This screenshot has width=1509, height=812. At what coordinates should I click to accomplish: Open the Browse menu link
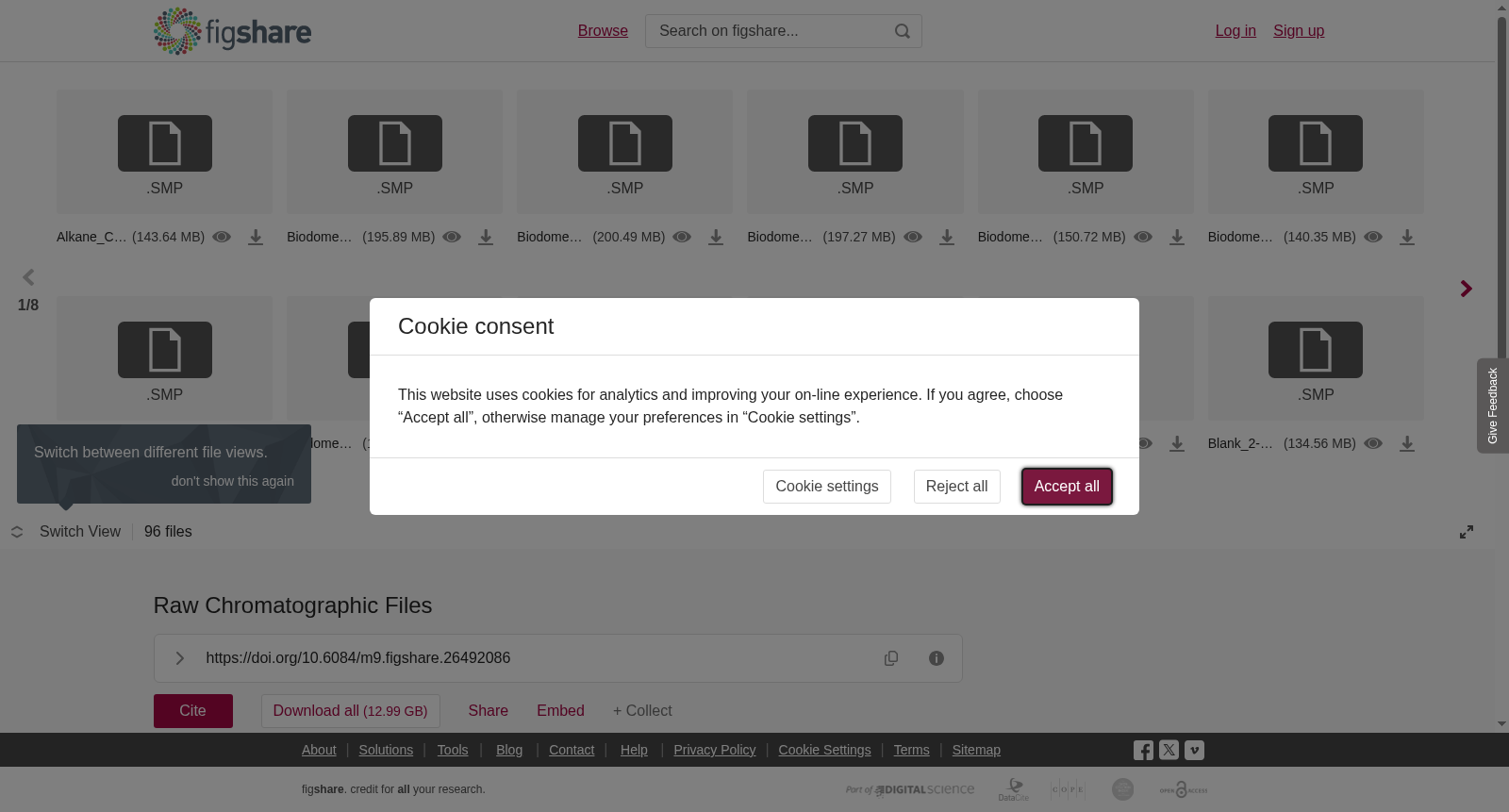[x=603, y=31]
